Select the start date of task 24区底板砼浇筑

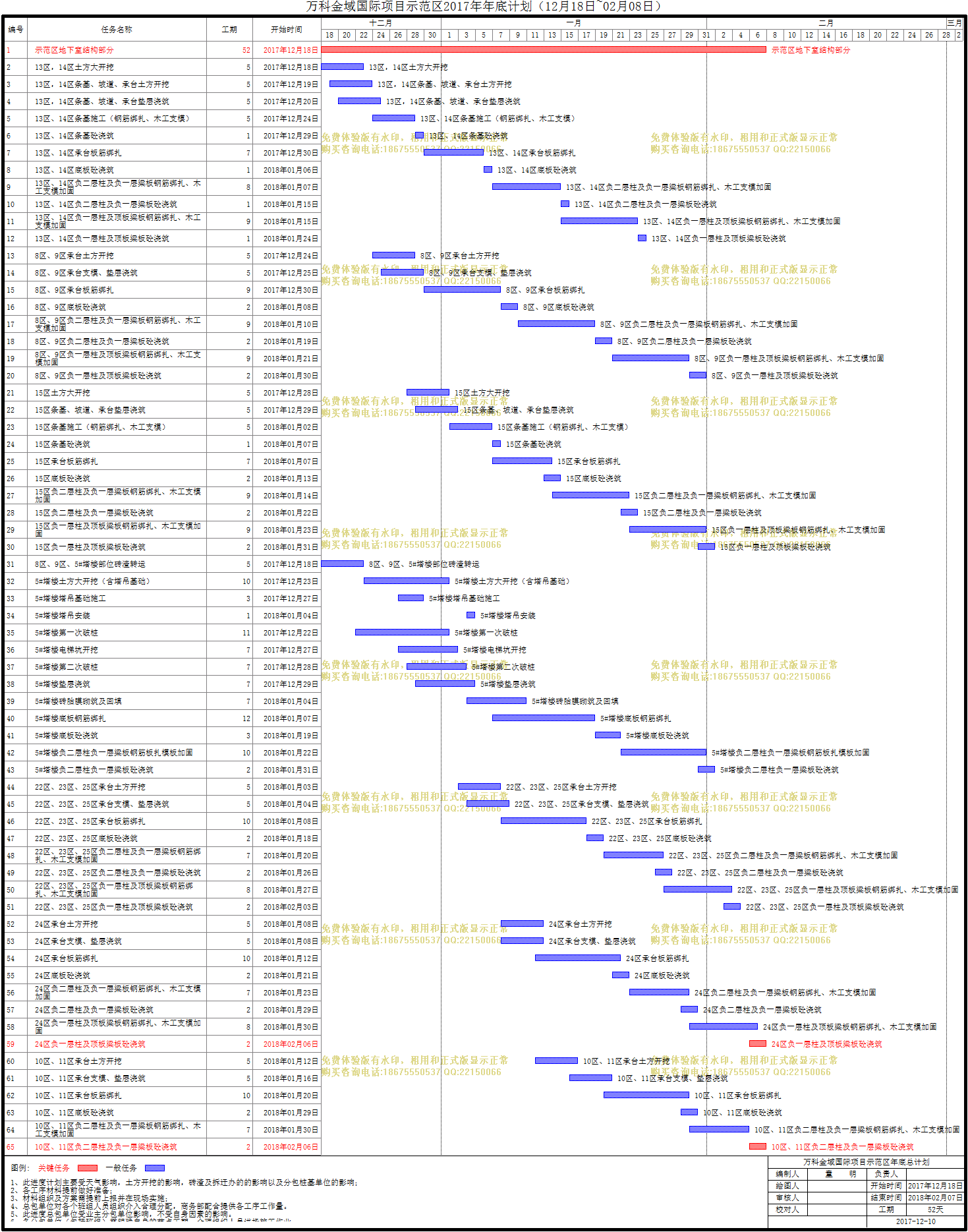click(x=291, y=976)
